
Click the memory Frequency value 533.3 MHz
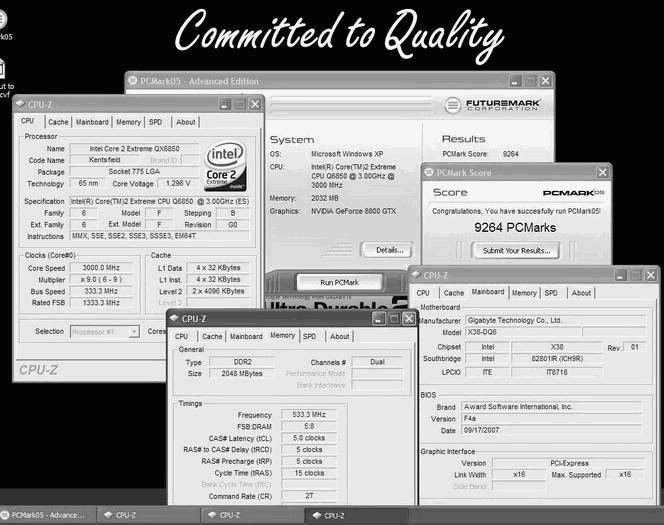(309, 414)
